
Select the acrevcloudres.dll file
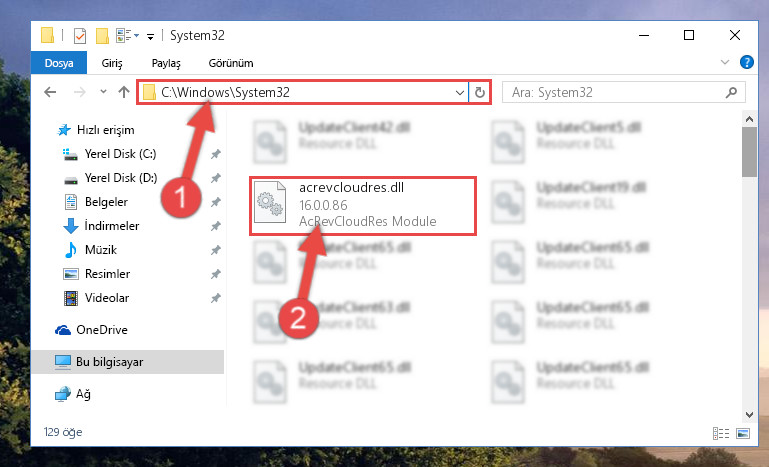362,206
